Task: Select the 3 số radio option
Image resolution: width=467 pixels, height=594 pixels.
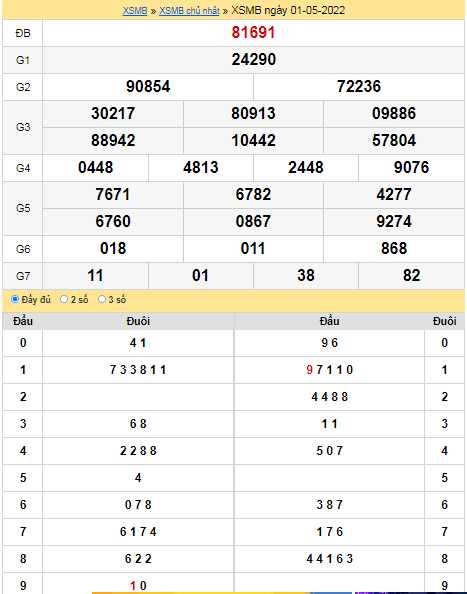Action: point(102,299)
